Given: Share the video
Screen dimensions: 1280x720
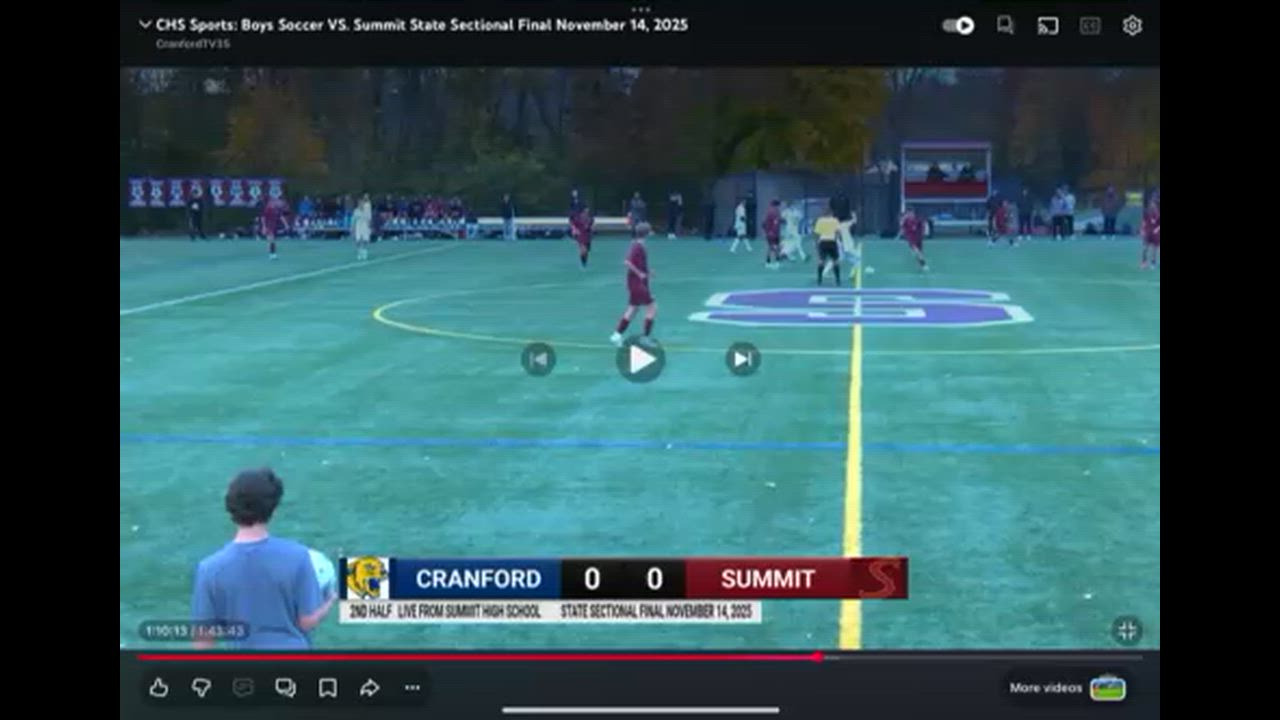Looking at the screenshot, I should (x=369, y=687).
